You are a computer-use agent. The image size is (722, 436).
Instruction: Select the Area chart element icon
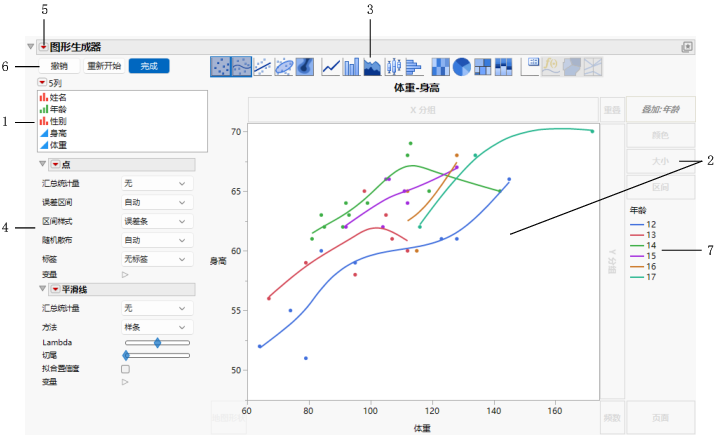[372, 67]
